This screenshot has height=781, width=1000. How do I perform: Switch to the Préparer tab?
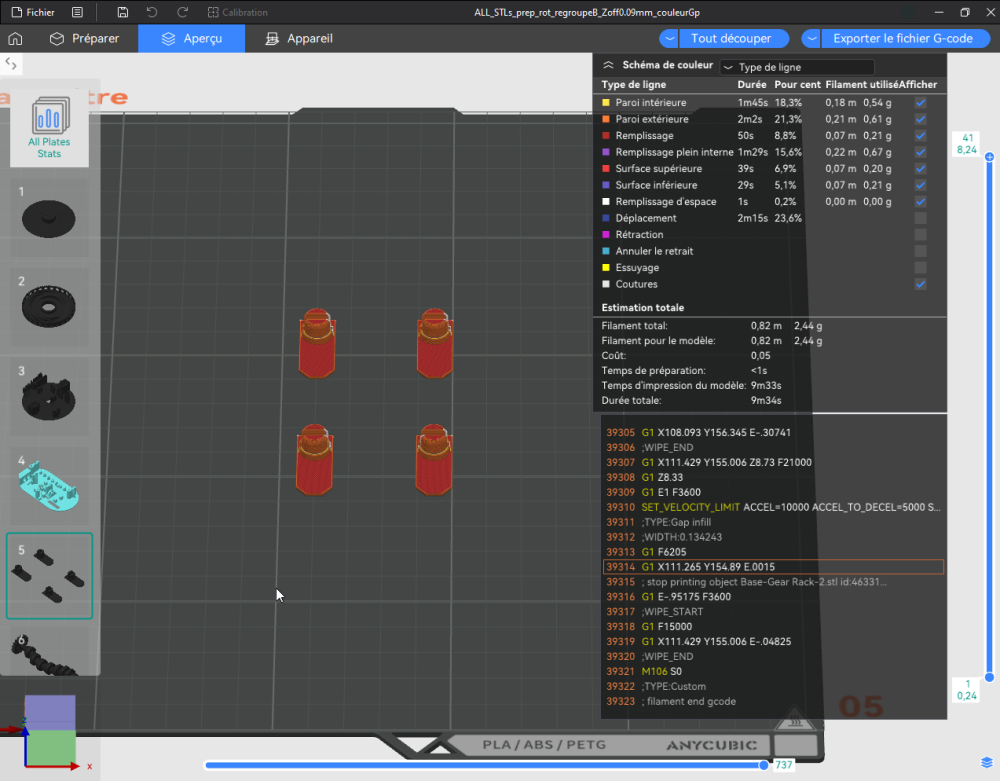coord(84,38)
